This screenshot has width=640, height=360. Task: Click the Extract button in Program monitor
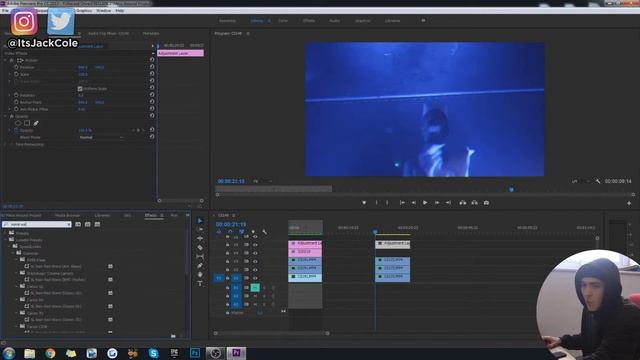coord(475,202)
